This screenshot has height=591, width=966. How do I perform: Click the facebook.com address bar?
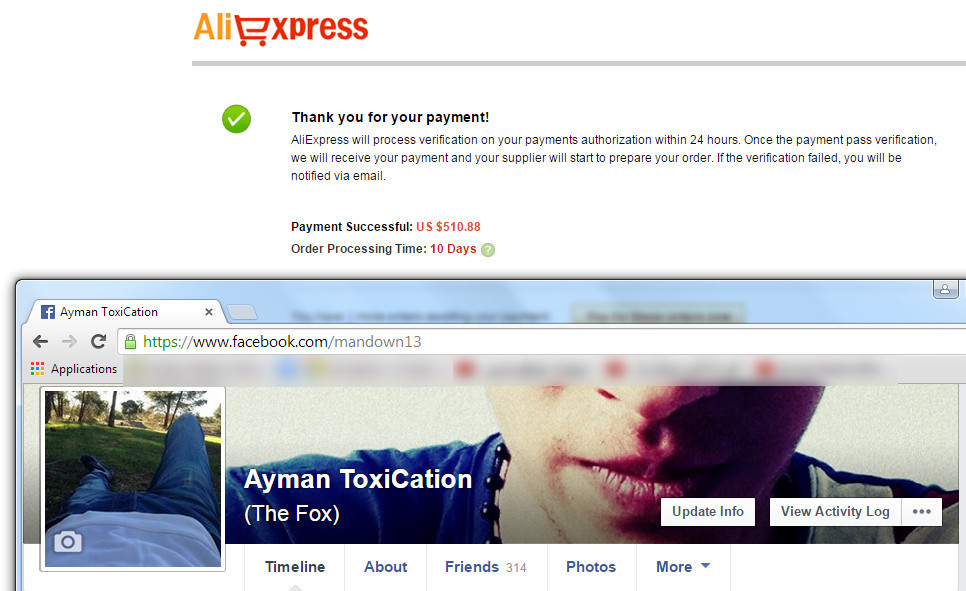542,341
